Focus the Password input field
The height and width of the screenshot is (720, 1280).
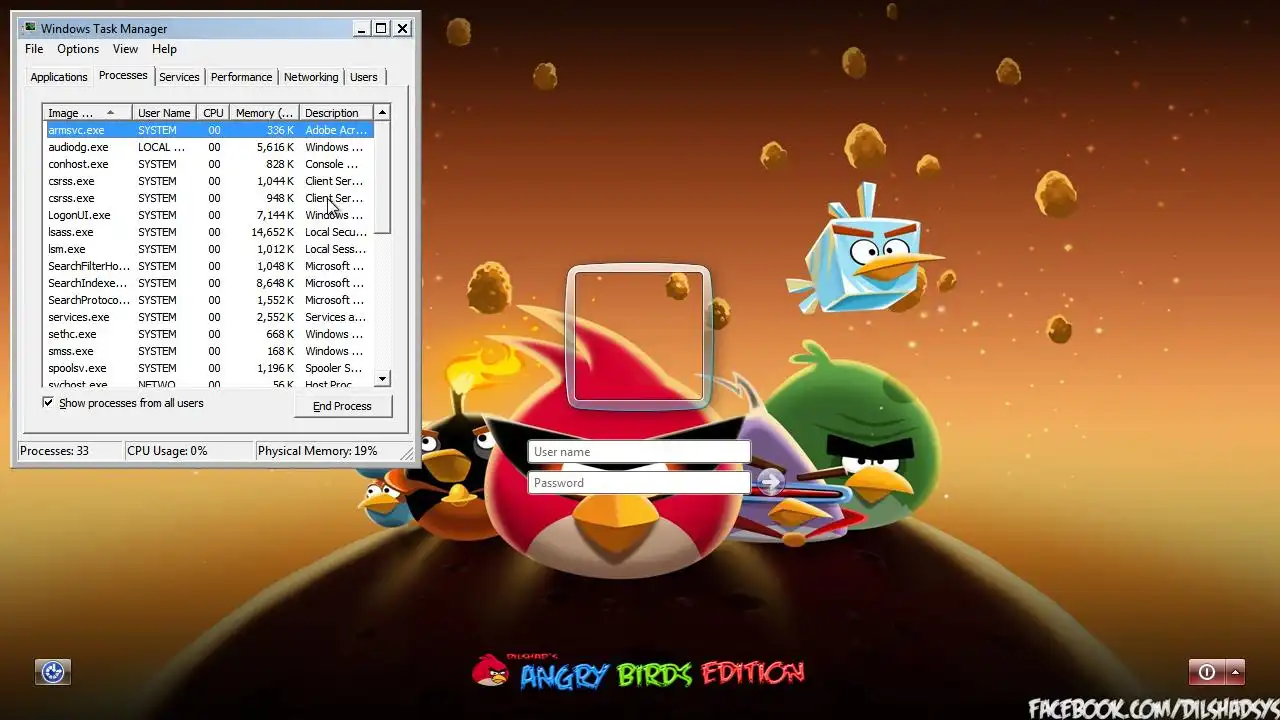click(639, 483)
